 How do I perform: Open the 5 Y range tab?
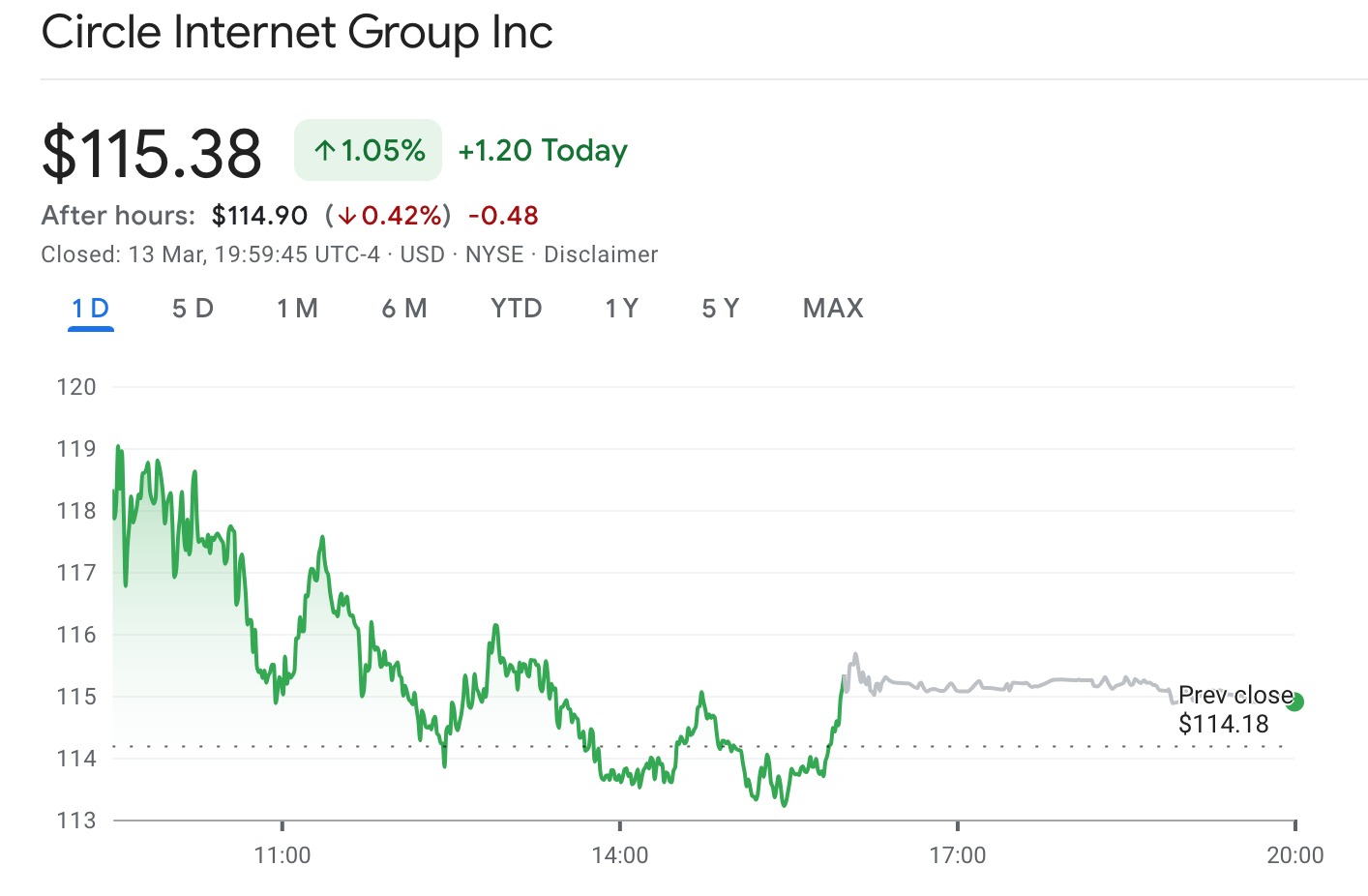[x=721, y=309]
